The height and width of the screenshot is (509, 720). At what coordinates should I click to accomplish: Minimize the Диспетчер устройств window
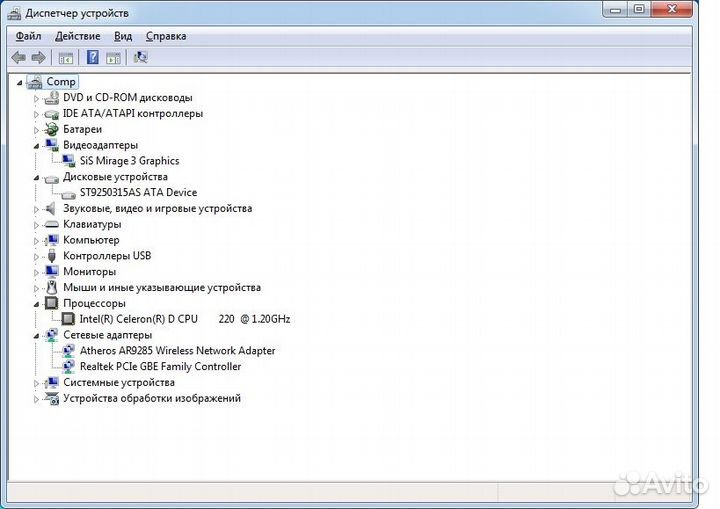click(x=615, y=9)
